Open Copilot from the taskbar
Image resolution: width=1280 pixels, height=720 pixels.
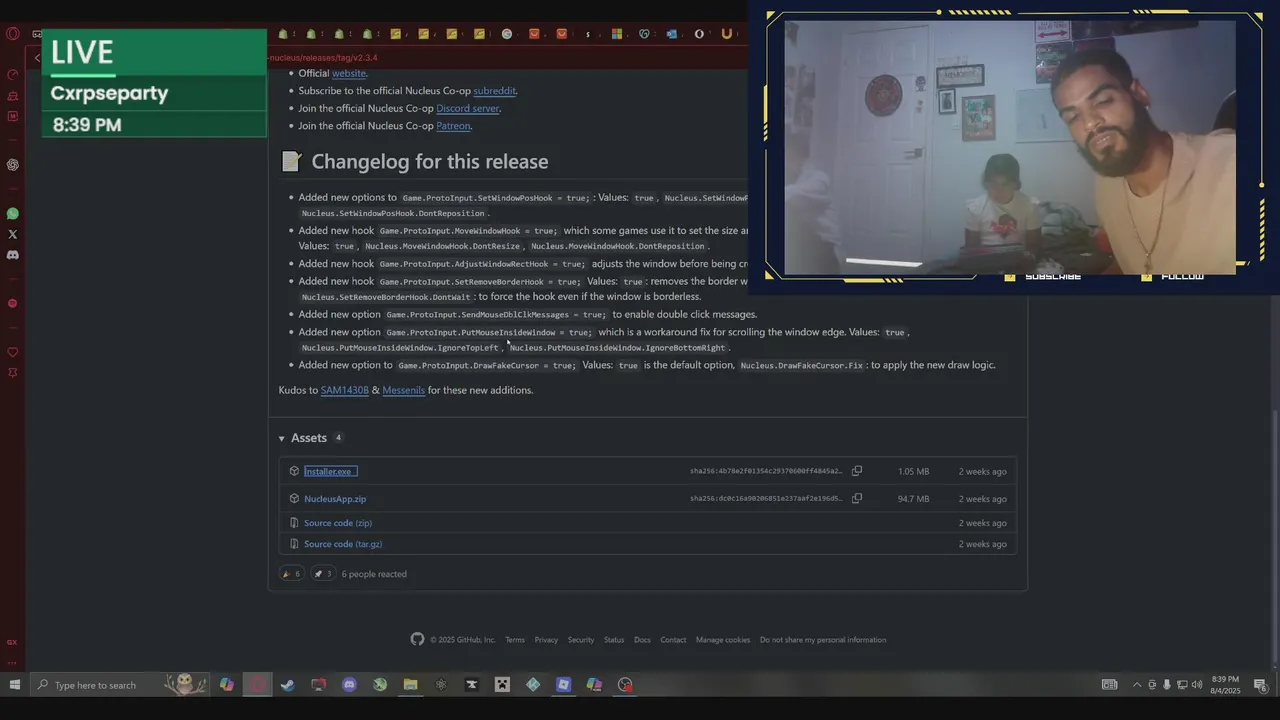click(x=227, y=685)
